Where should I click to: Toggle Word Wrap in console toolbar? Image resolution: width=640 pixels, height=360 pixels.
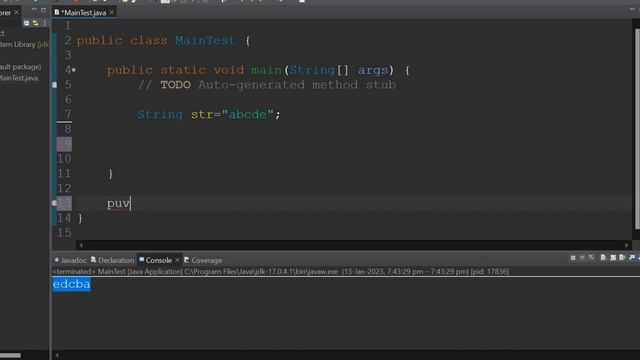[x=622, y=258]
